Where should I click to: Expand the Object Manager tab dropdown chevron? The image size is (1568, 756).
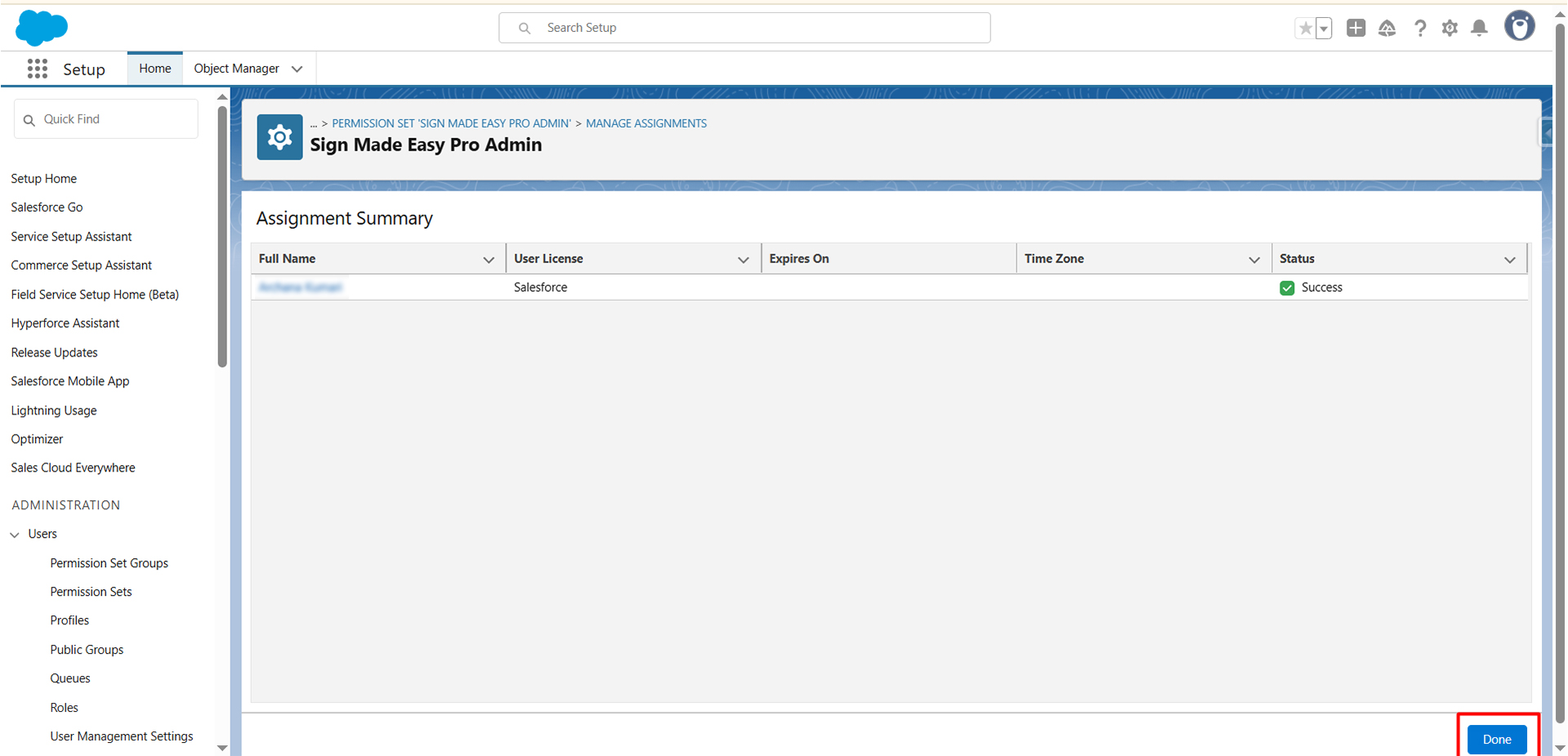pyautogui.click(x=297, y=69)
